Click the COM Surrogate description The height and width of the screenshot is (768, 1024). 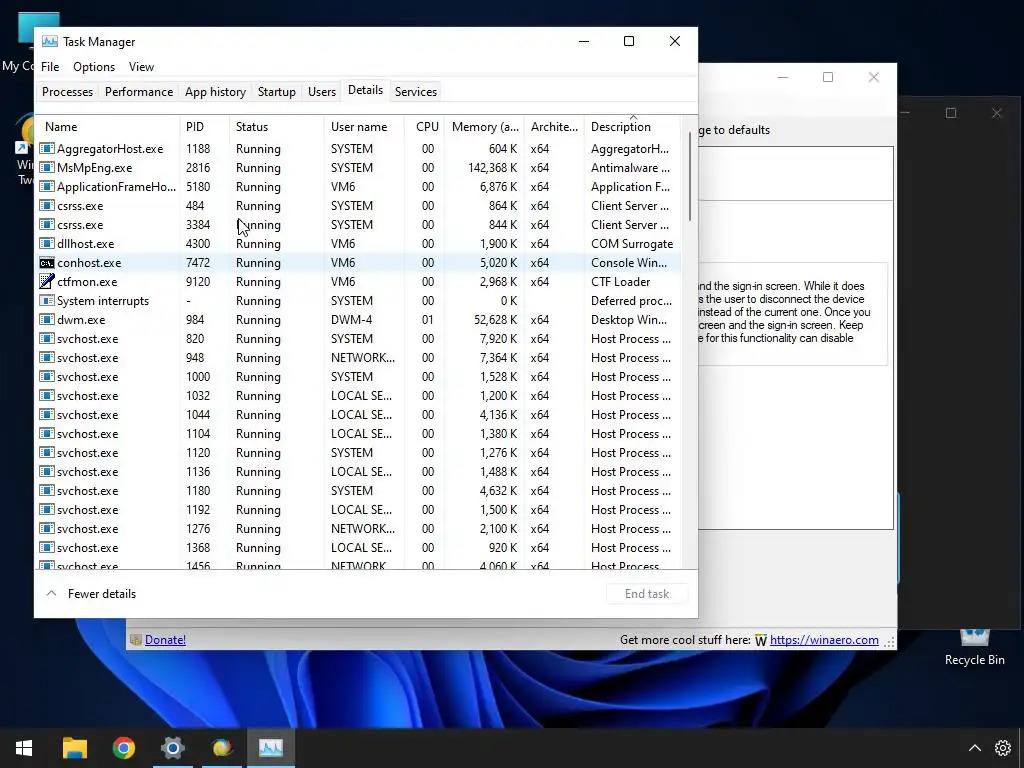(632, 244)
